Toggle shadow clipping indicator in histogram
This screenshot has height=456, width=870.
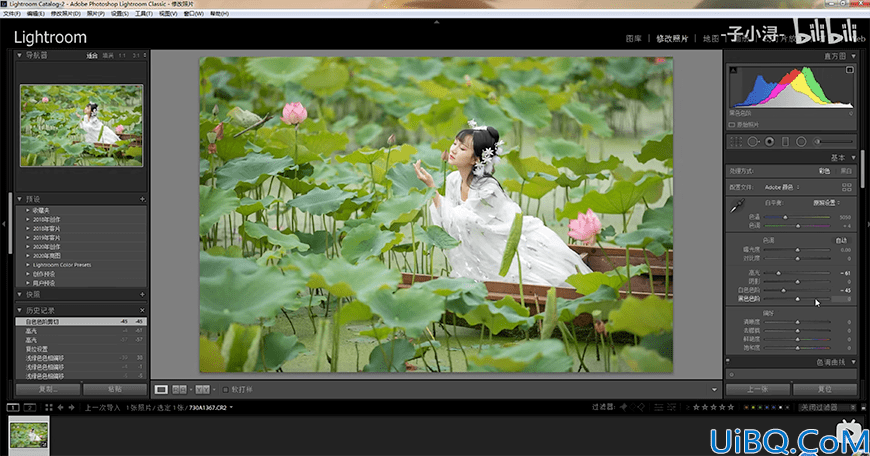(x=733, y=70)
